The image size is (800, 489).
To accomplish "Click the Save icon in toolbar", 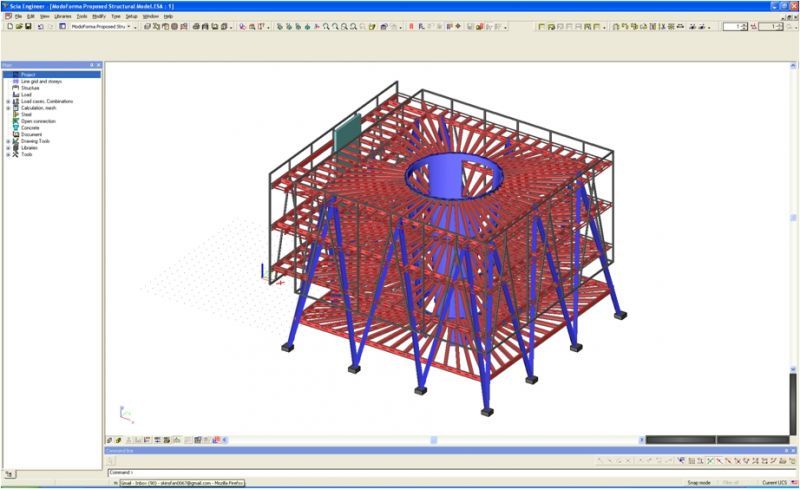I will point(28,26).
